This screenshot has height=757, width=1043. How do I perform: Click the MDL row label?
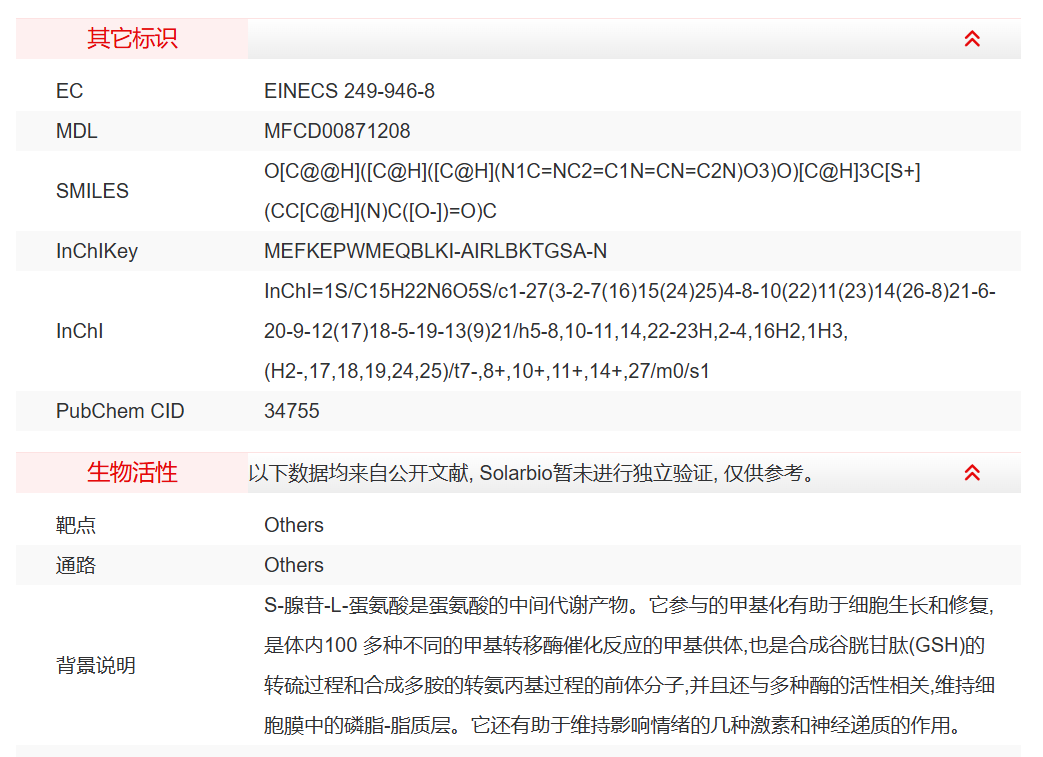pyautogui.click(x=76, y=131)
